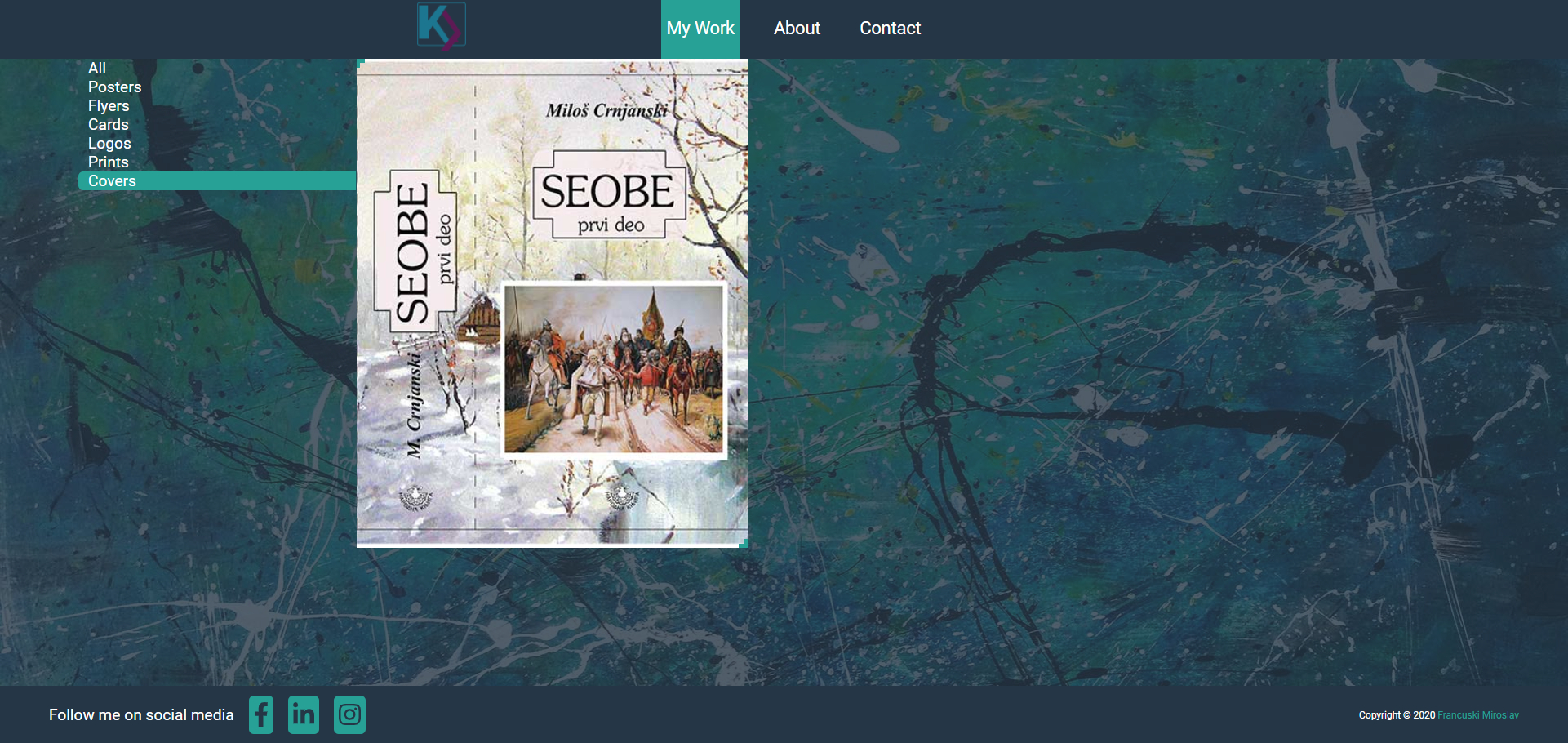Click the Follow me on social media text
Viewport: 1568px width, 743px height.
pos(141,715)
